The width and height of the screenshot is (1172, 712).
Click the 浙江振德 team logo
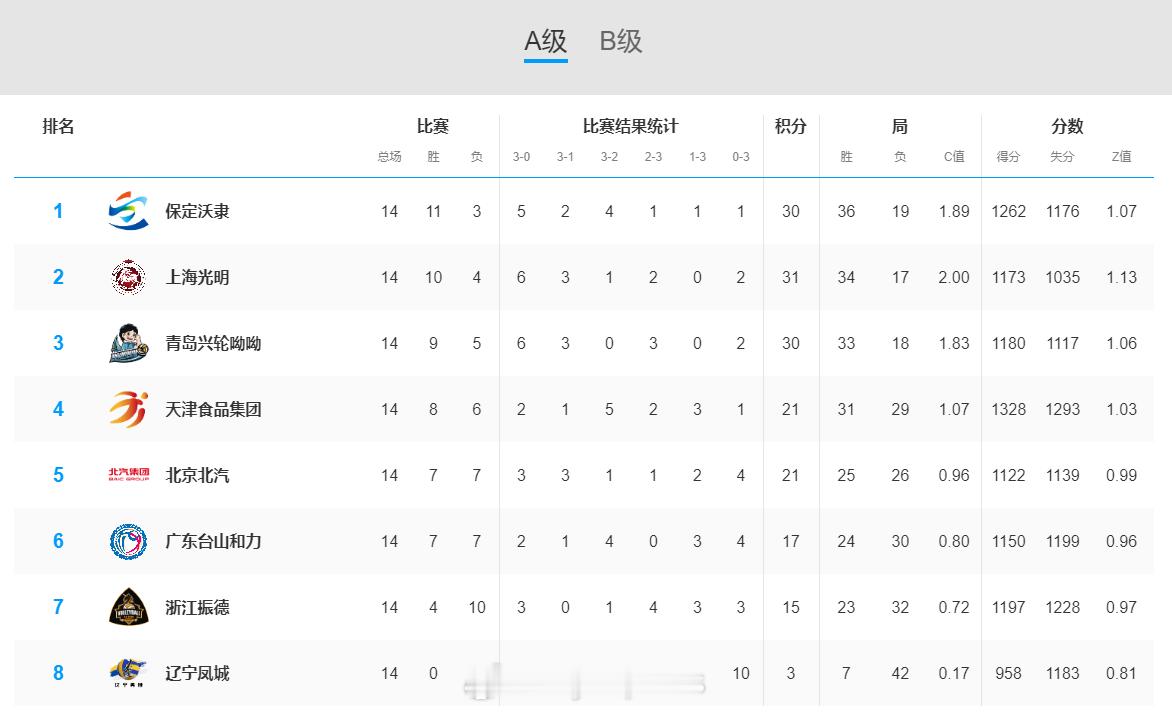[128, 607]
